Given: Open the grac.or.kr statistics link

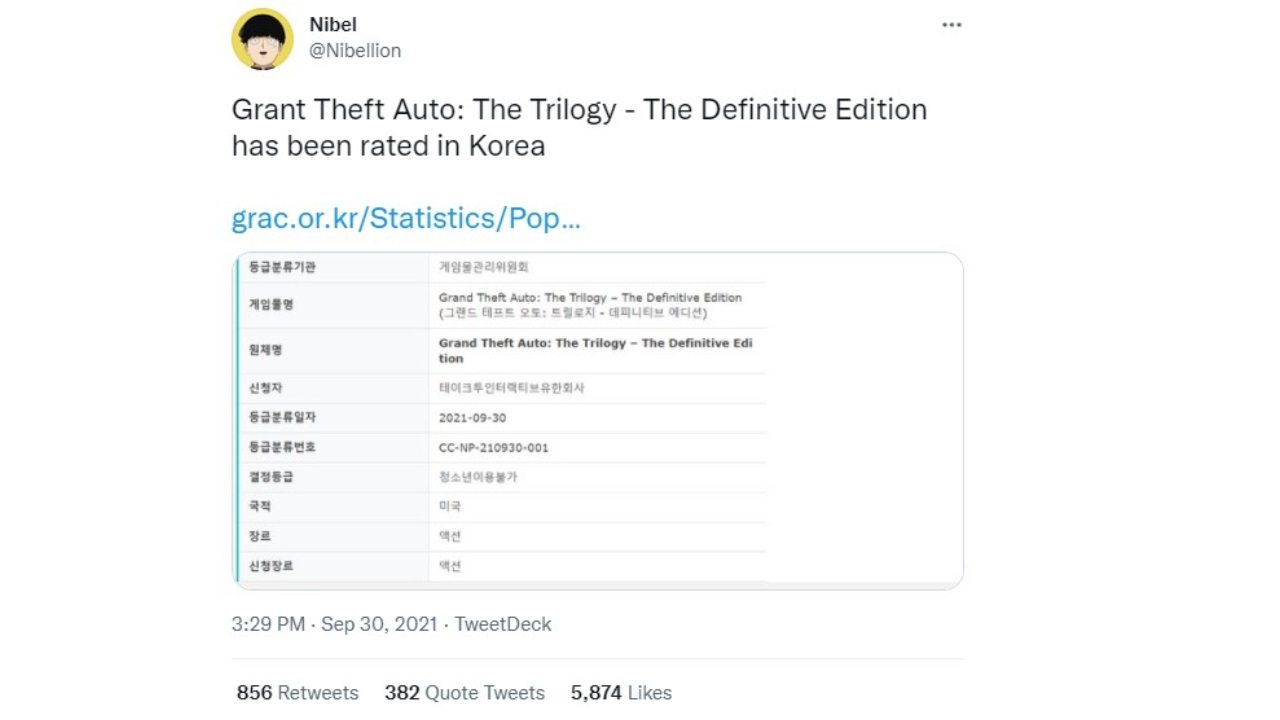Looking at the screenshot, I should coord(405,219).
